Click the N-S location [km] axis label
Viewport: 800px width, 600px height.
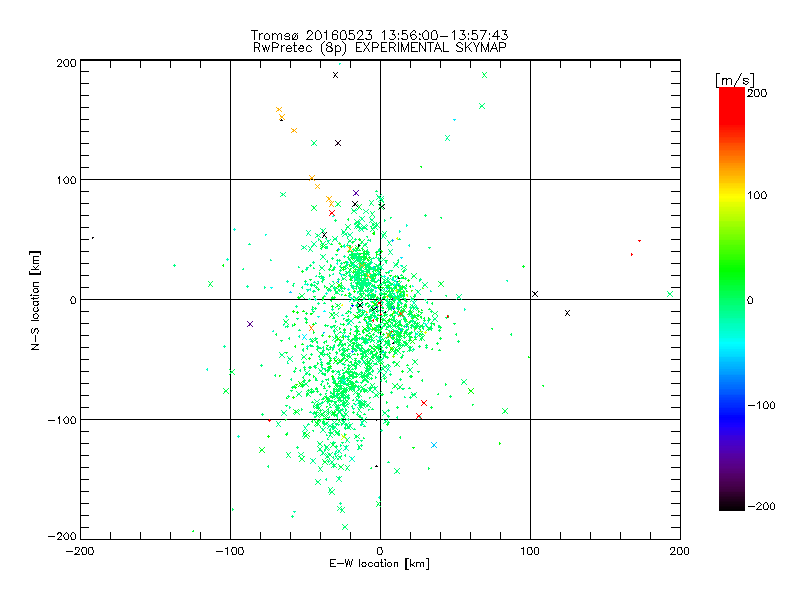point(35,300)
